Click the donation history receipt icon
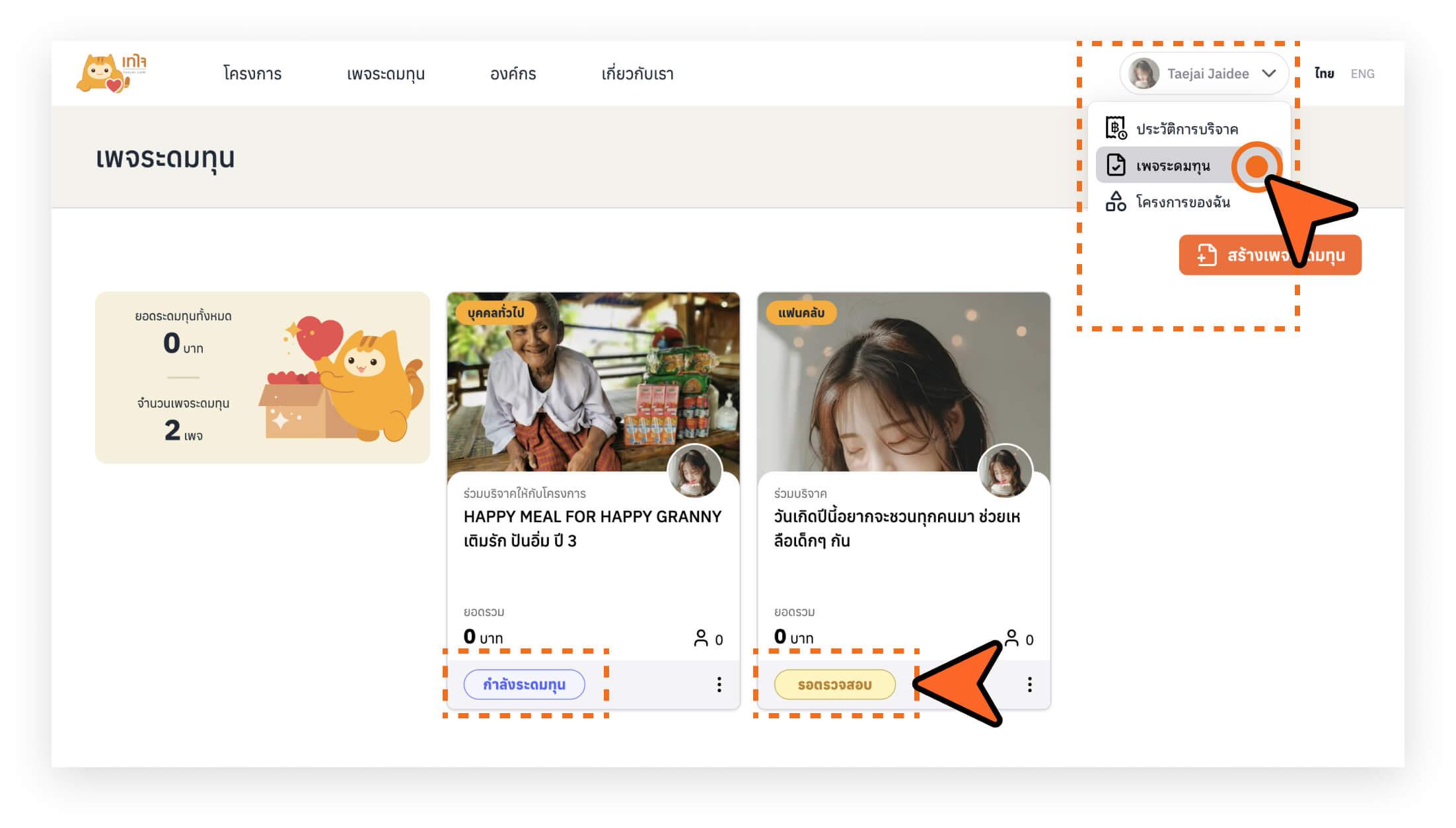Image resolution: width=1456 pixels, height=828 pixels. click(1116, 128)
